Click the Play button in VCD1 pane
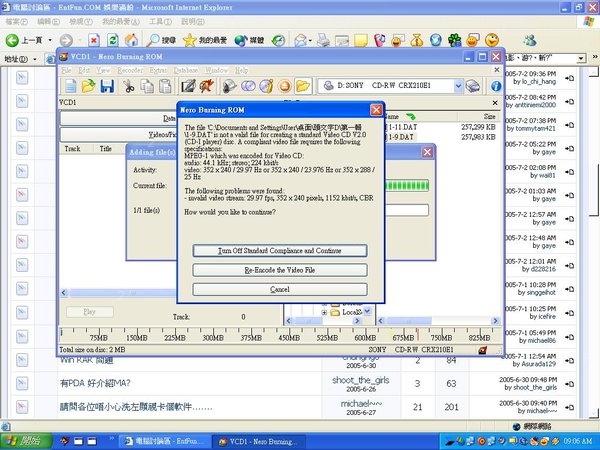The height and width of the screenshot is (450, 600). click(x=90, y=312)
